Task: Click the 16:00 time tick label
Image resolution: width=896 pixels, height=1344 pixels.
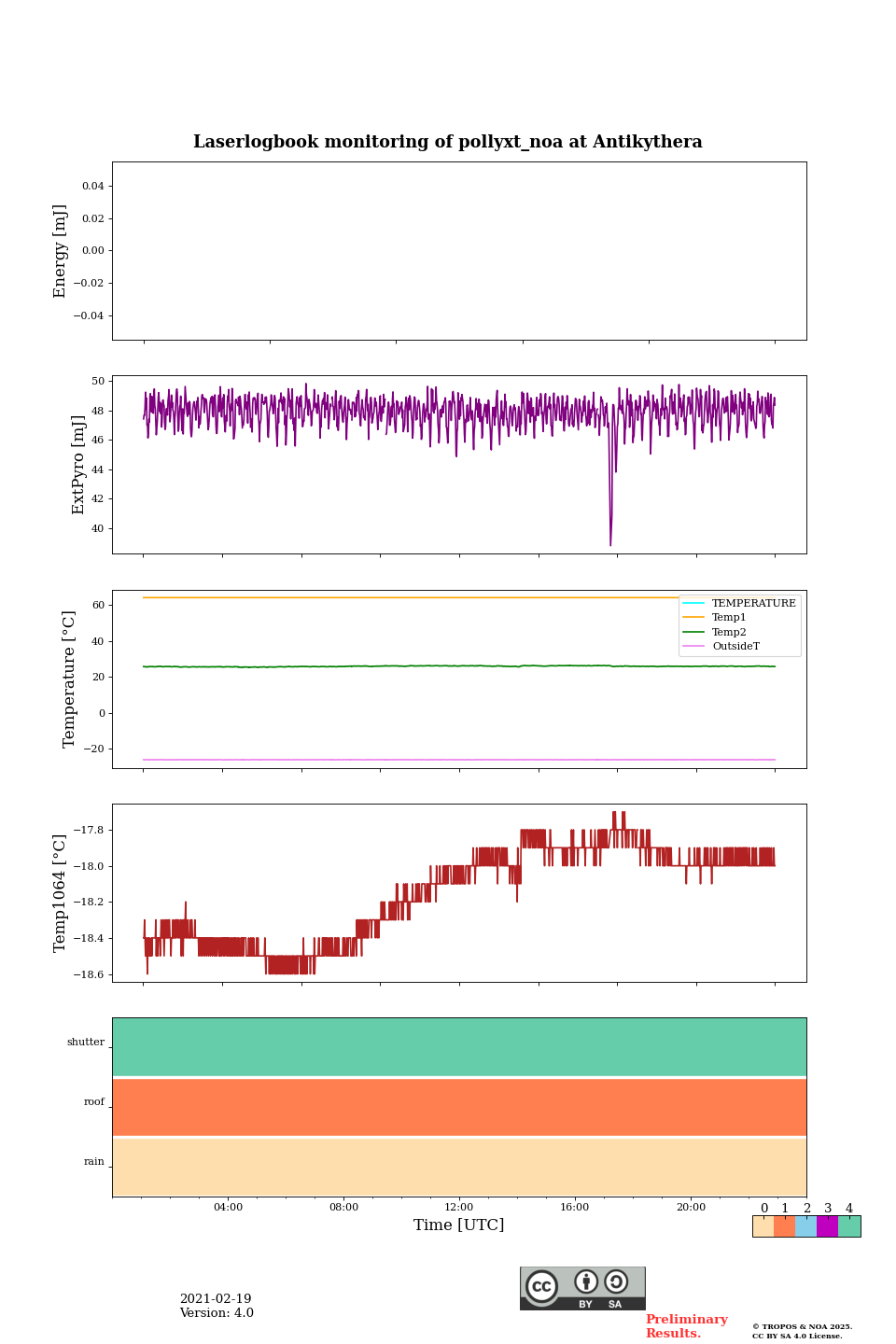Action: 575,1207
